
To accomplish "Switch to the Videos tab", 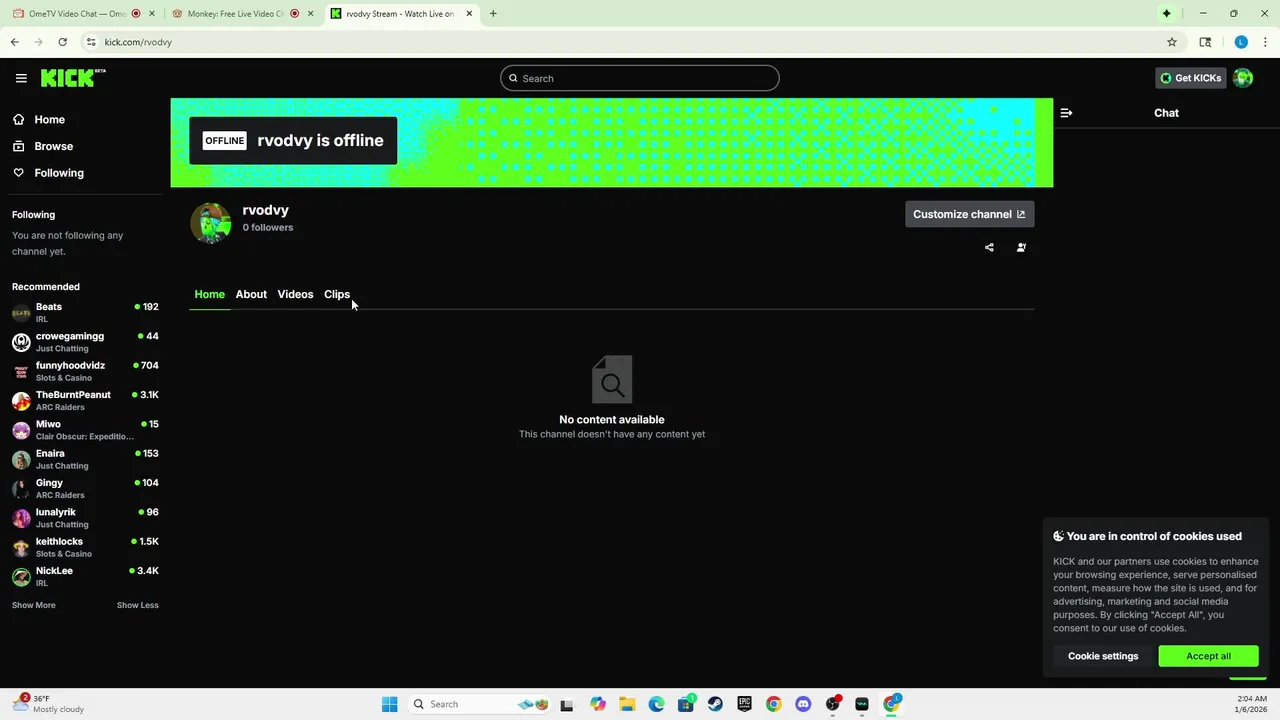I will click(x=295, y=294).
